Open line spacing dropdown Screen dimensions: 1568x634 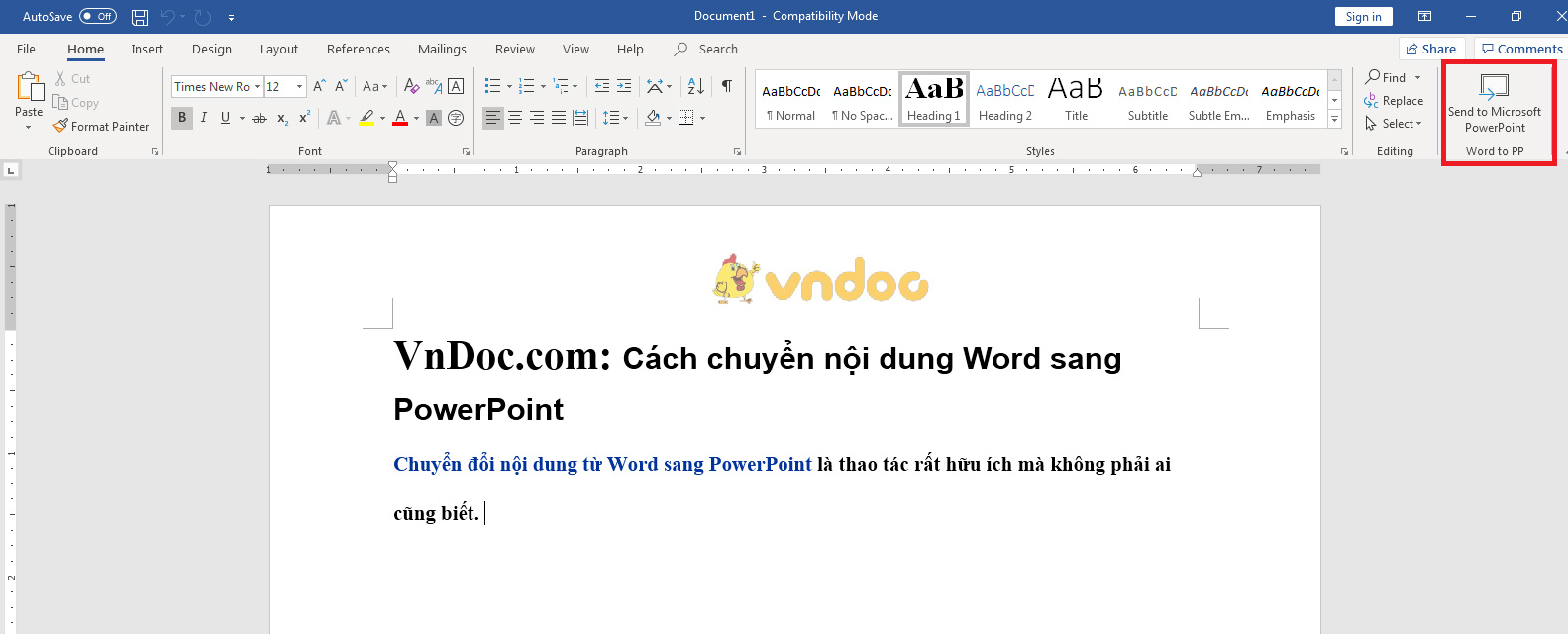point(615,118)
